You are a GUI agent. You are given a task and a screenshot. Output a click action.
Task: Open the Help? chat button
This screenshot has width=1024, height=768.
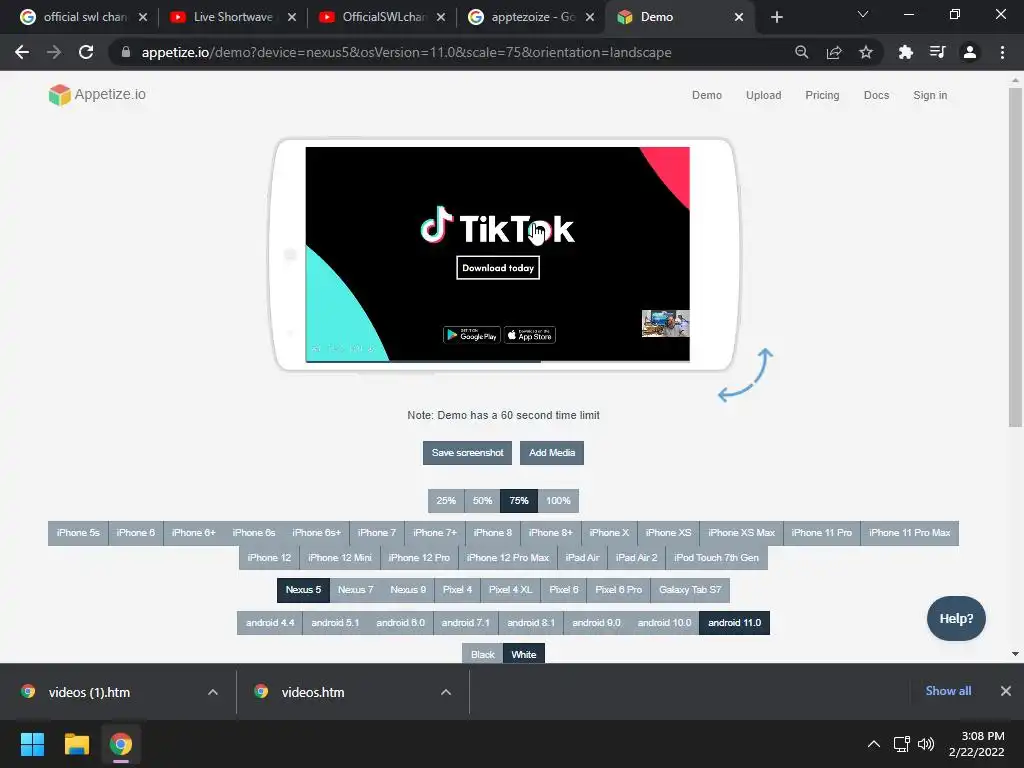[x=956, y=618]
